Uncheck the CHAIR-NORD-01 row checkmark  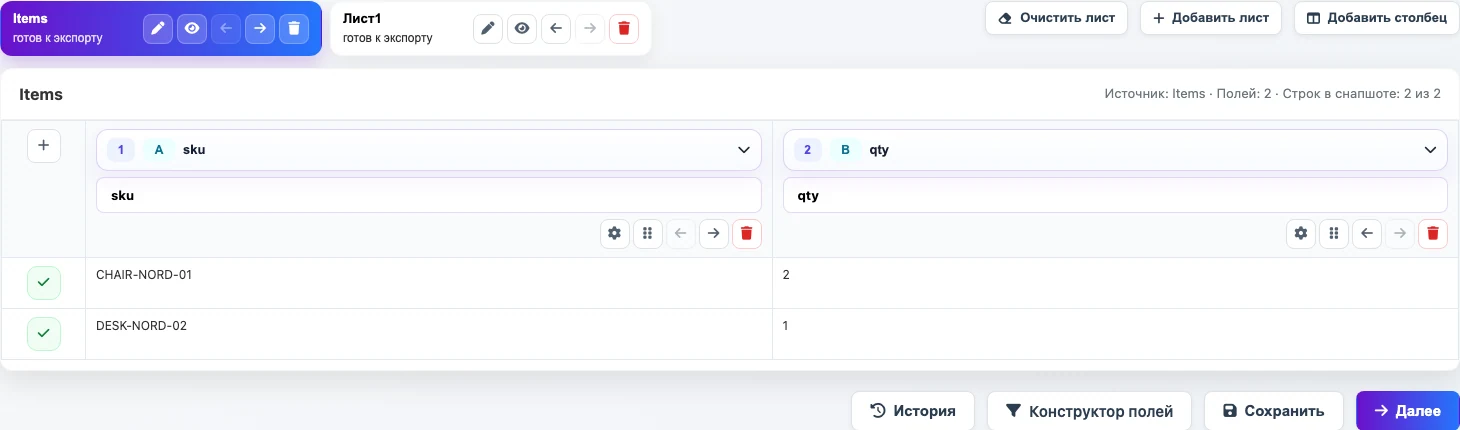43,283
